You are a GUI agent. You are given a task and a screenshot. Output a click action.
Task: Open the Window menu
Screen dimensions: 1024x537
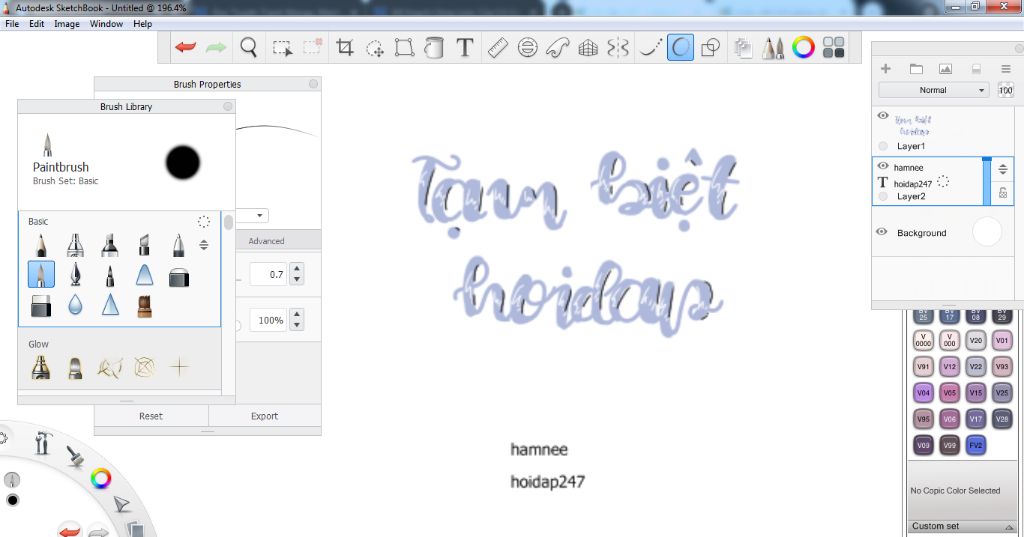coord(106,24)
